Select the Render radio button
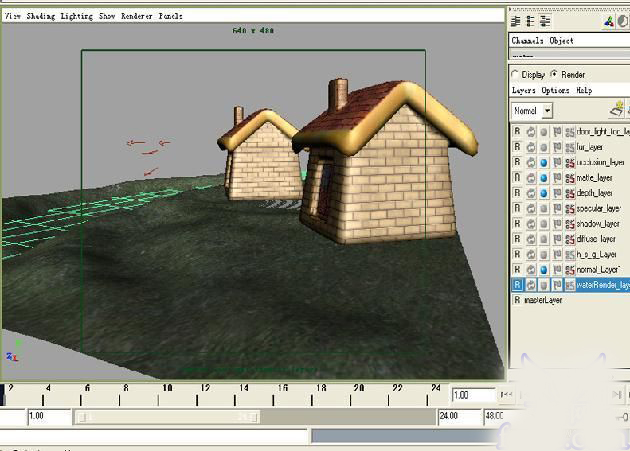 click(x=553, y=75)
